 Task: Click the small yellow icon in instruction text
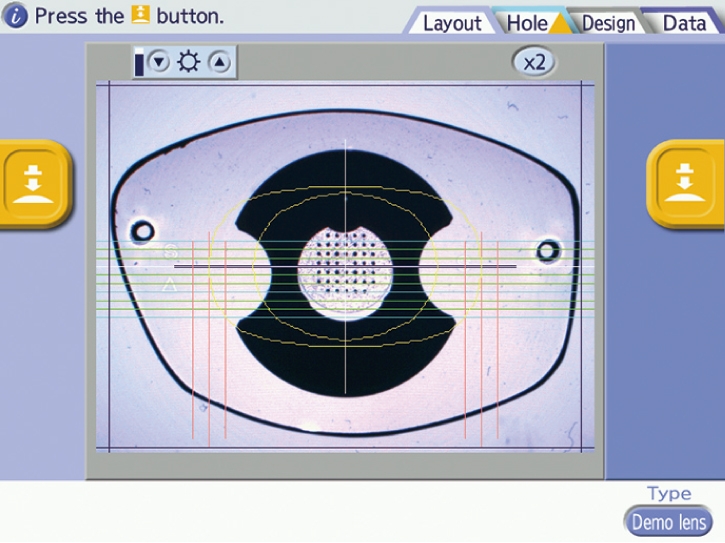pyautogui.click(x=140, y=16)
